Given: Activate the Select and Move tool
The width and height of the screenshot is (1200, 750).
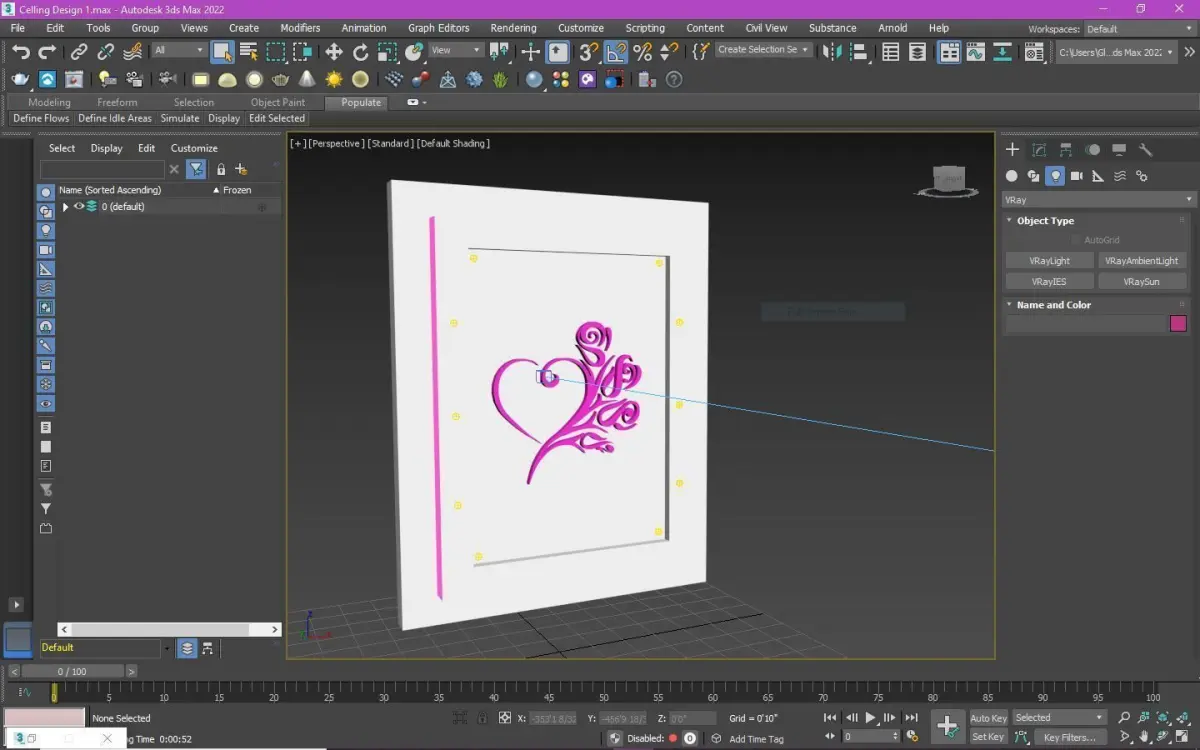Looking at the screenshot, I should pos(334,51).
